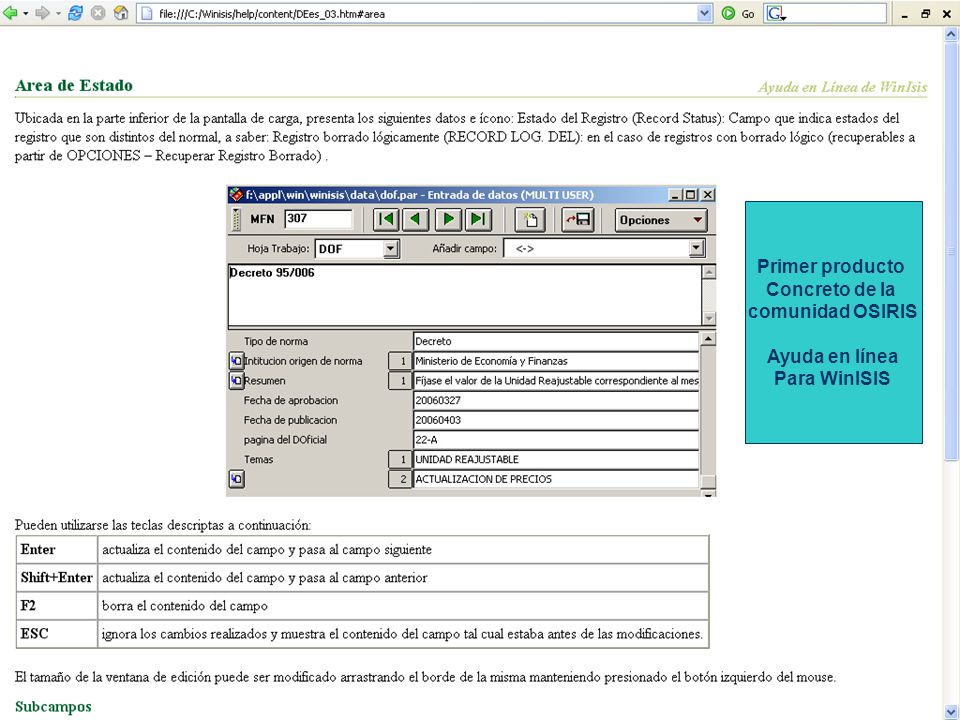Open the address bar history dropdown
The height and width of the screenshot is (720, 960).
pyautogui.click(x=704, y=13)
